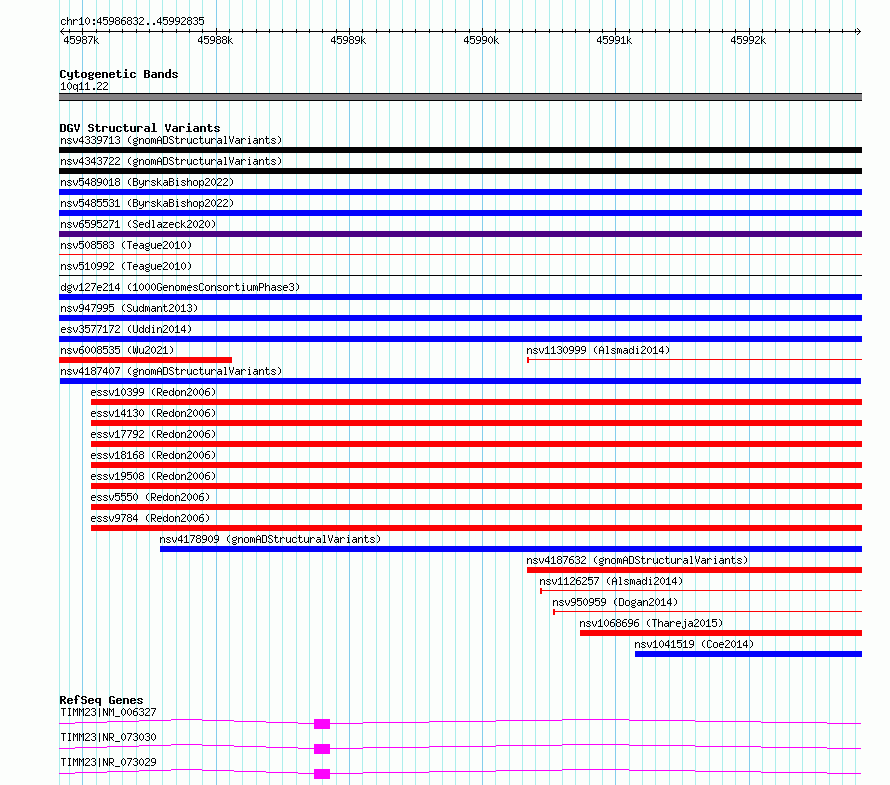The image size is (890, 785).
Task: Click the 45991k ruler position
Action: (614, 40)
